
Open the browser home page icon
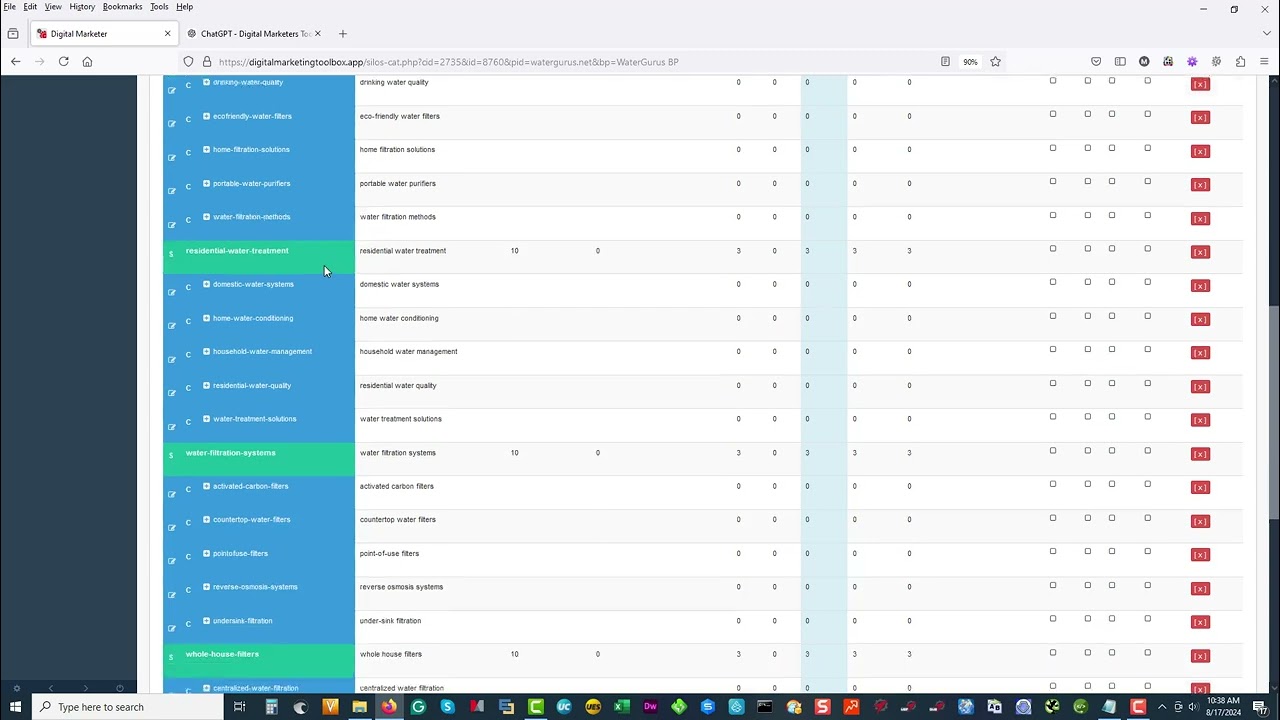point(87,62)
